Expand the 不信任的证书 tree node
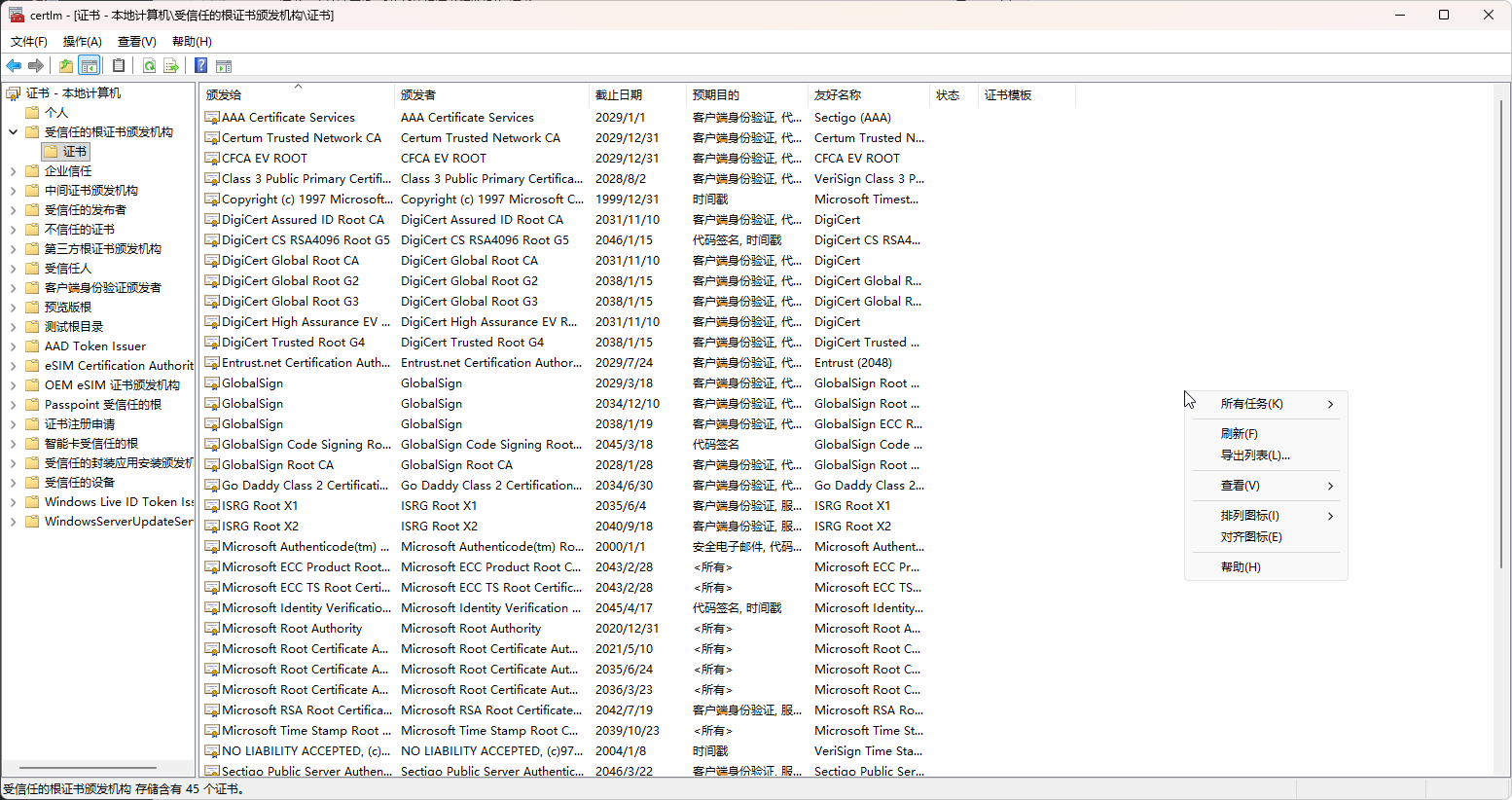 tap(14, 230)
